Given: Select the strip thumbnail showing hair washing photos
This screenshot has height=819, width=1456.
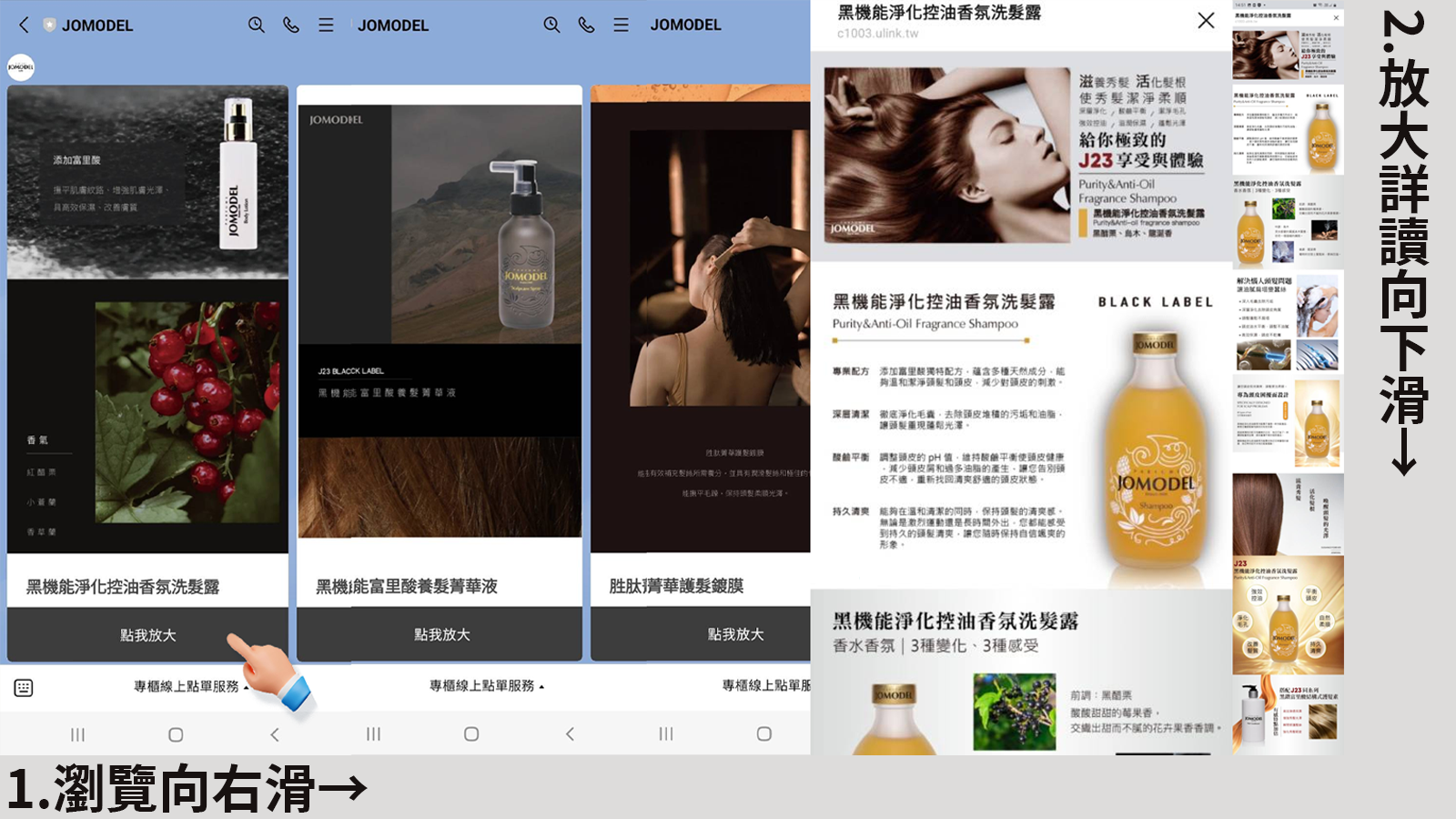Looking at the screenshot, I should (1288, 323).
